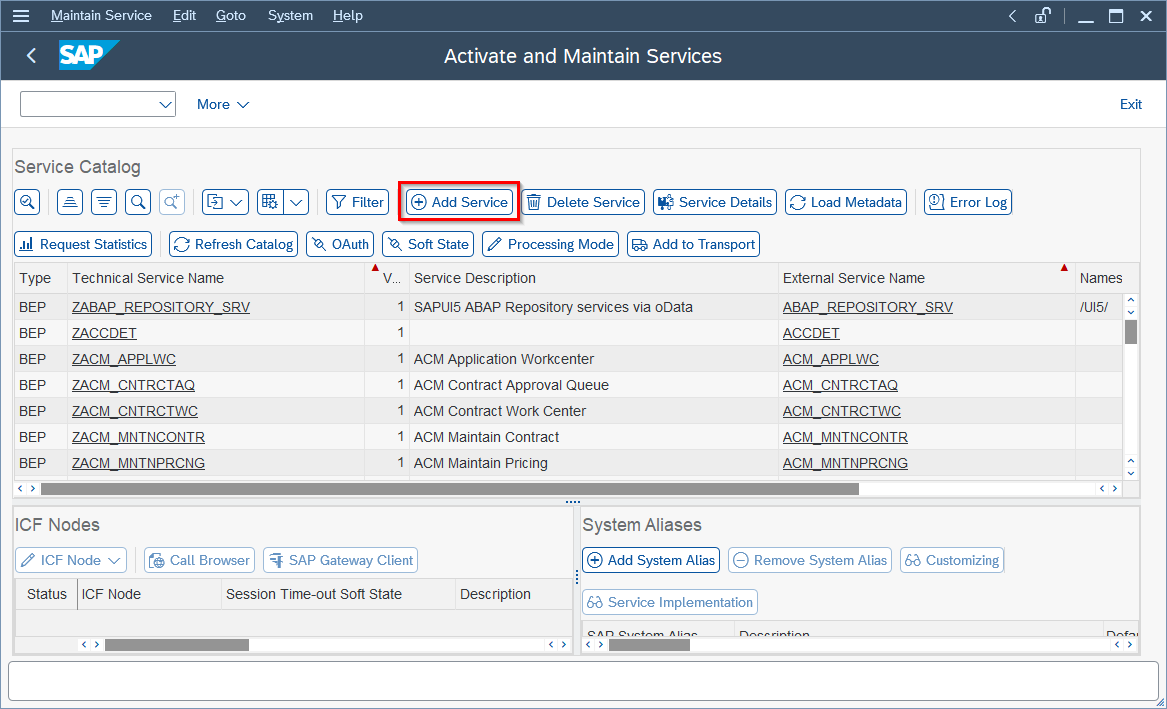Open the Call Browser for ICF node

tap(199, 560)
